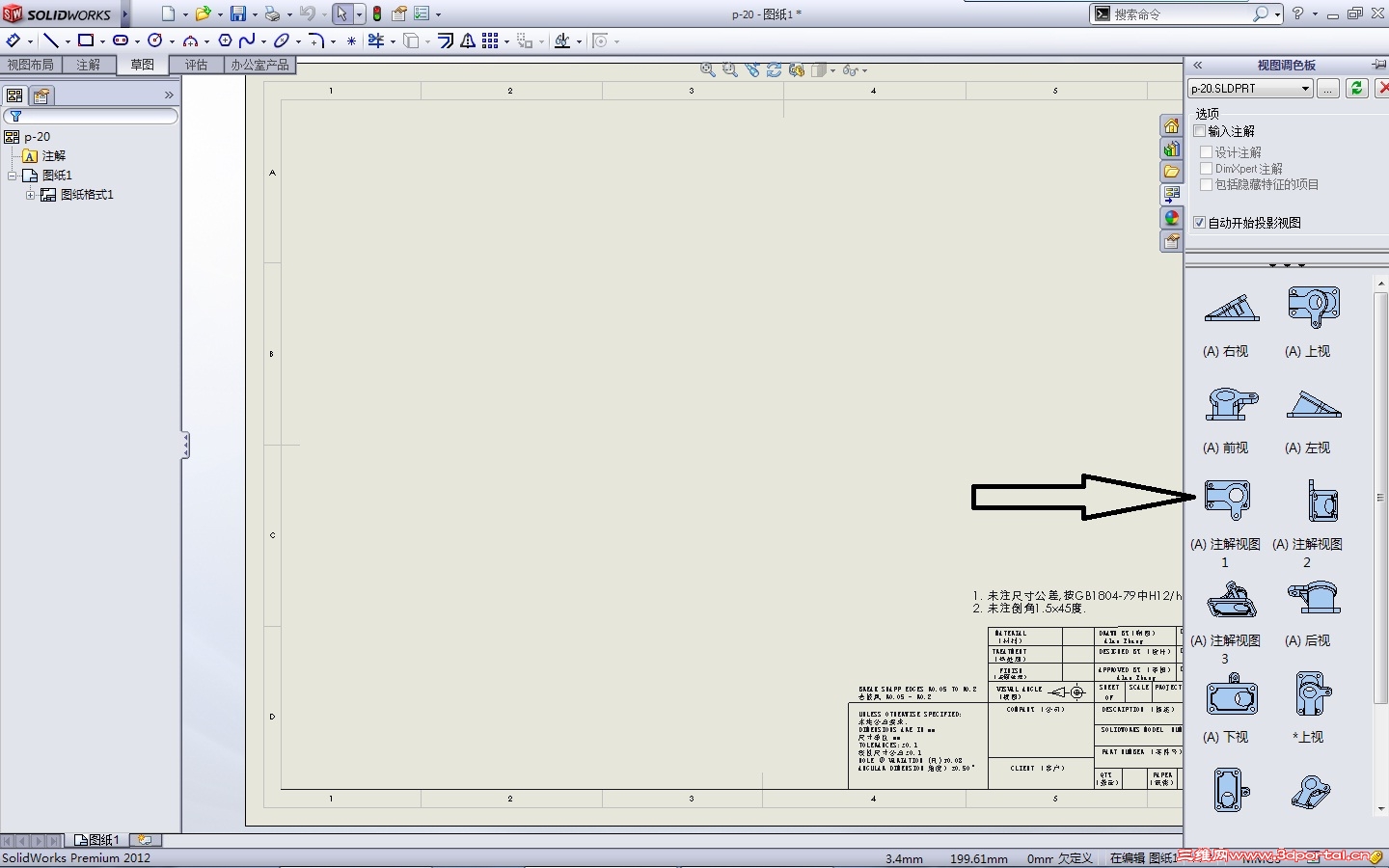The height and width of the screenshot is (868, 1389).
Task: Select the Smart Dimension sketch tool
Action: click(14, 41)
